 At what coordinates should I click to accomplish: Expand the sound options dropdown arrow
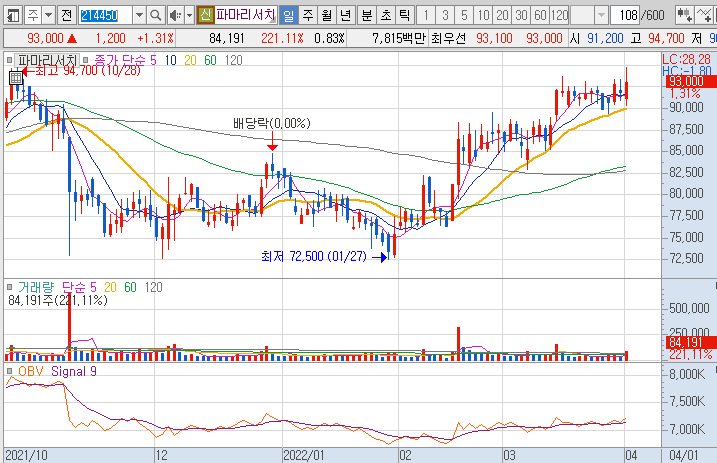[189, 16]
